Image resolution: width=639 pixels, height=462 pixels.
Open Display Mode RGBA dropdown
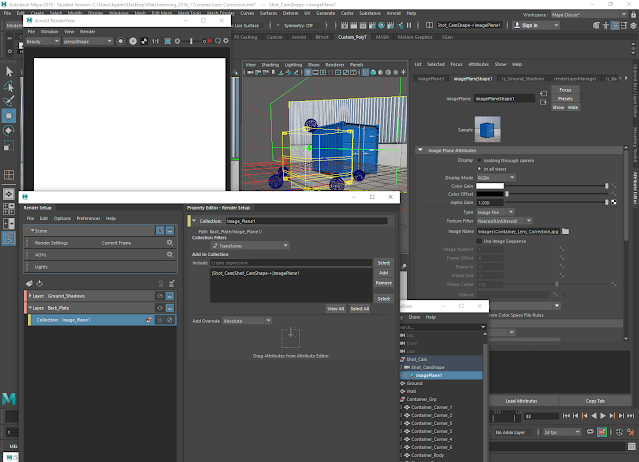pos(496,178)
